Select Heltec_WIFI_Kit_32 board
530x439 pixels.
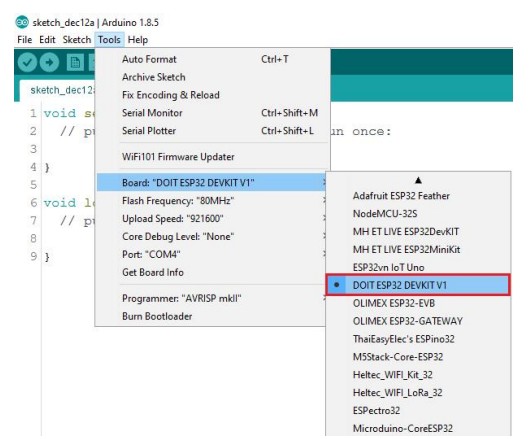click(x=418, y=375)
